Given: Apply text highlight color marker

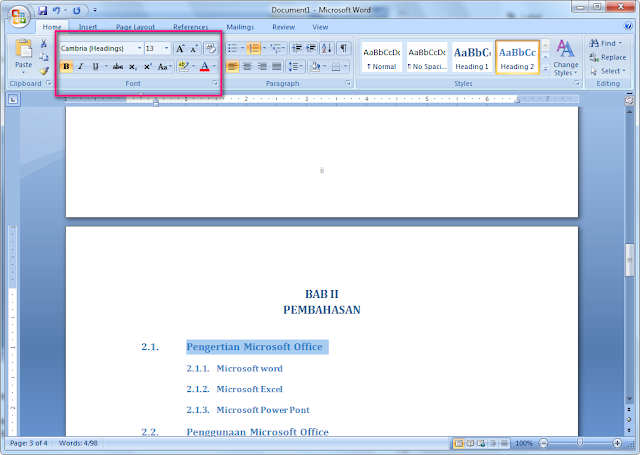Looking at the screenshot, I should pyautogui.click(x=184, y=67).
